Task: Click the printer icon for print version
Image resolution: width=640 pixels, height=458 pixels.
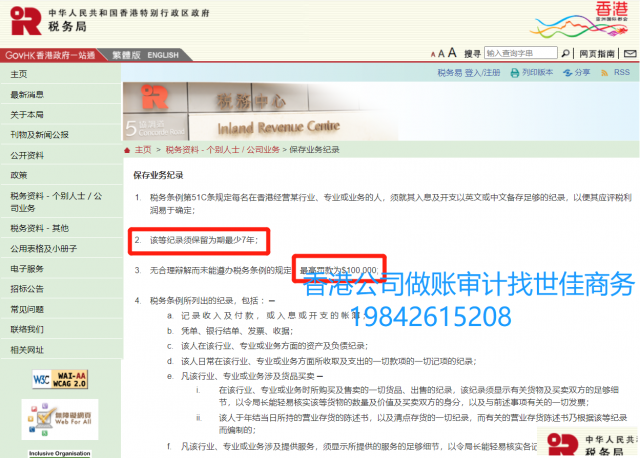Action: point(515,73)
